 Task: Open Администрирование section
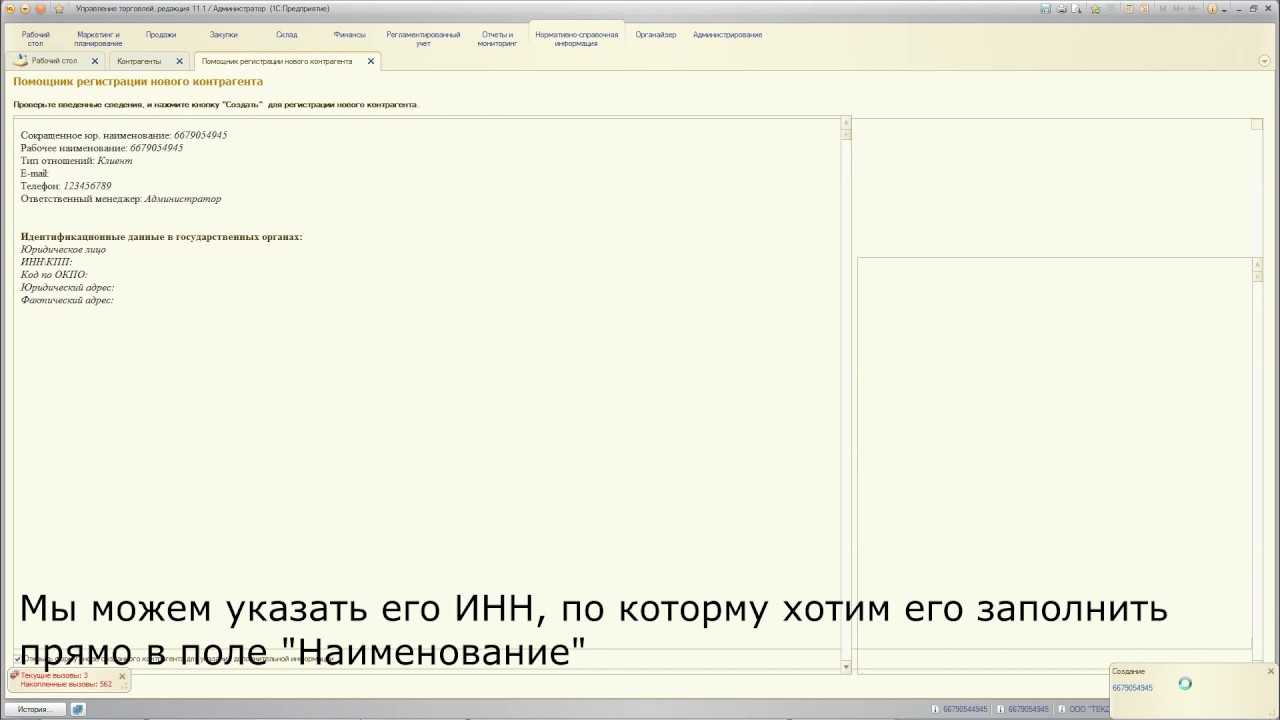pos(728,35)
